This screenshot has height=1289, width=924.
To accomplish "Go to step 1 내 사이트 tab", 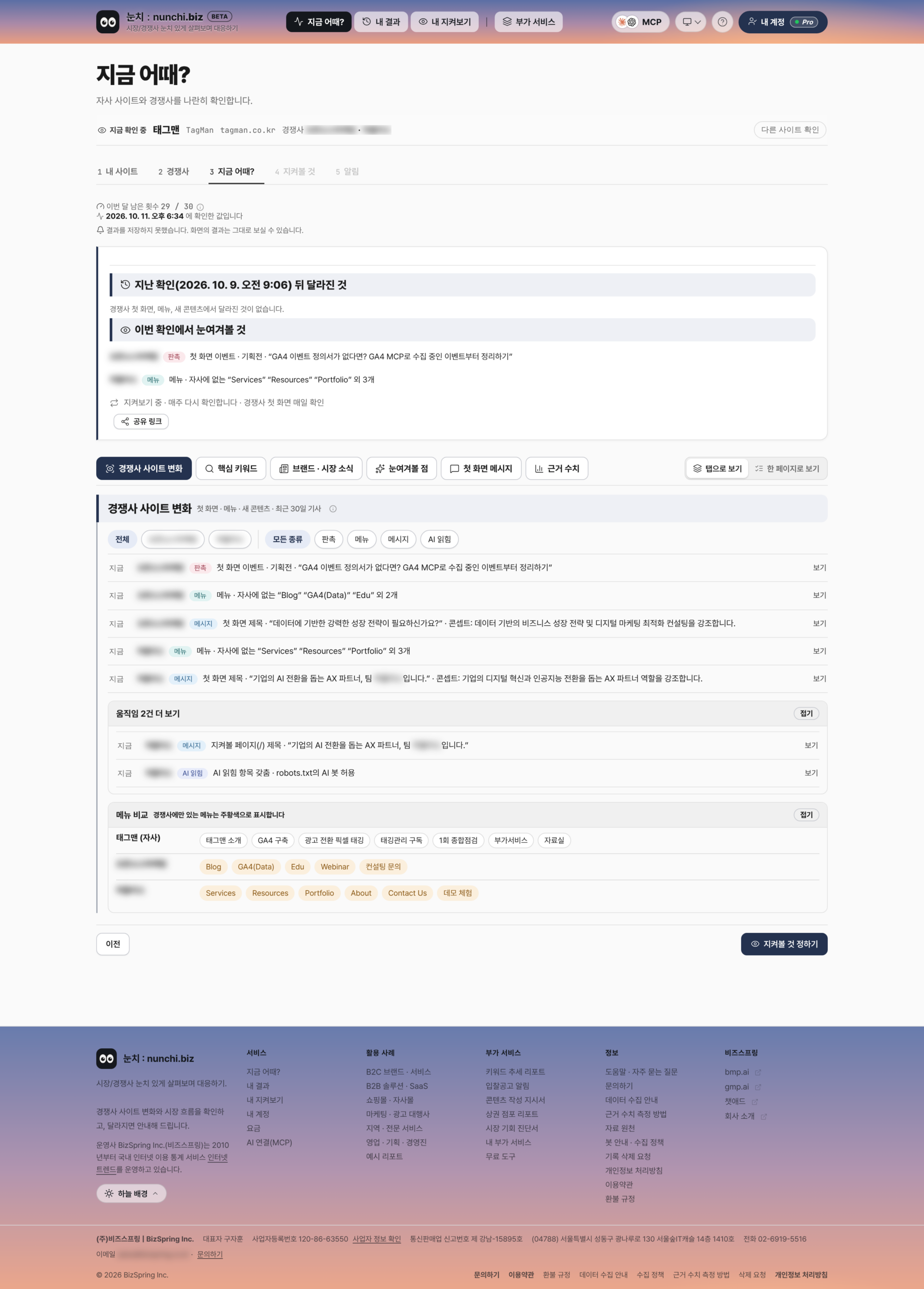I will (118, 172).
